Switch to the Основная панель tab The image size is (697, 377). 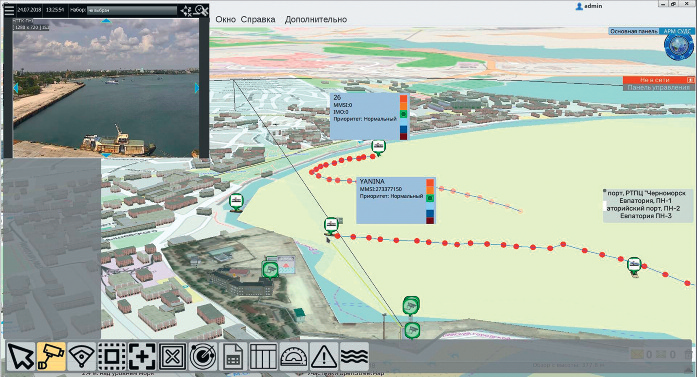tap(634, 31)
